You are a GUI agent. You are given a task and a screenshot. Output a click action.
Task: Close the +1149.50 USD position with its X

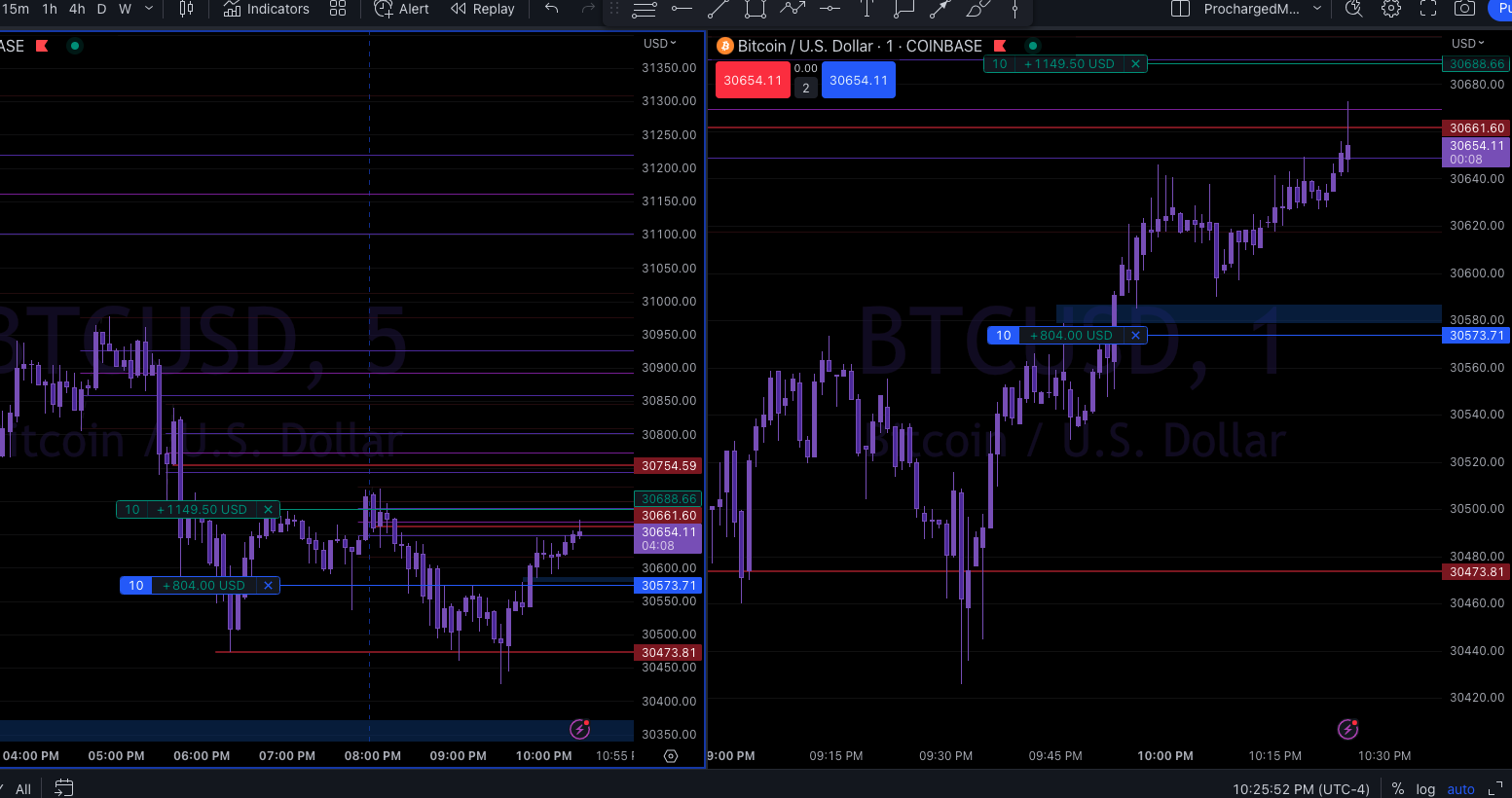point(1136,63)
